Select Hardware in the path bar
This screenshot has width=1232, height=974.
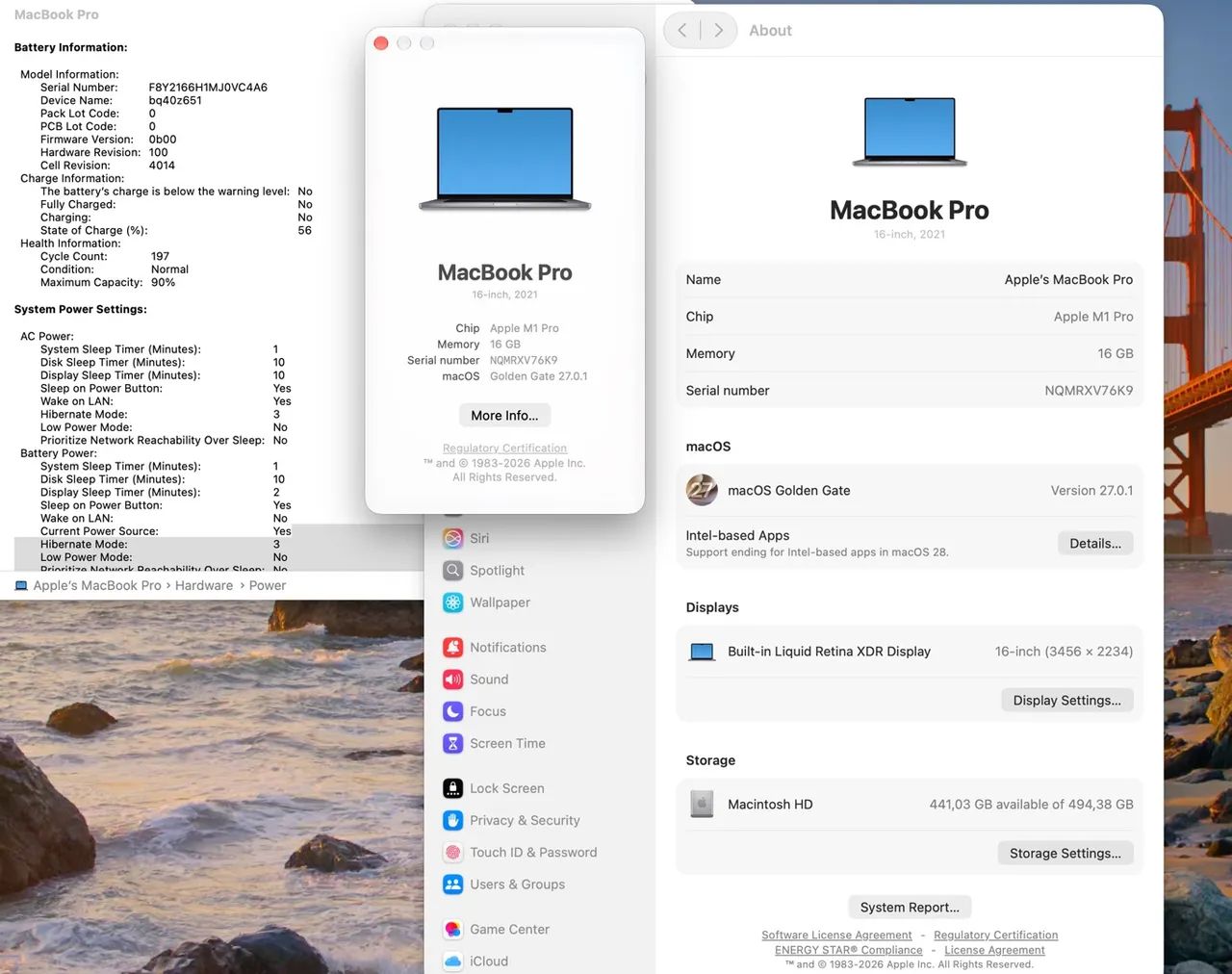204,585
